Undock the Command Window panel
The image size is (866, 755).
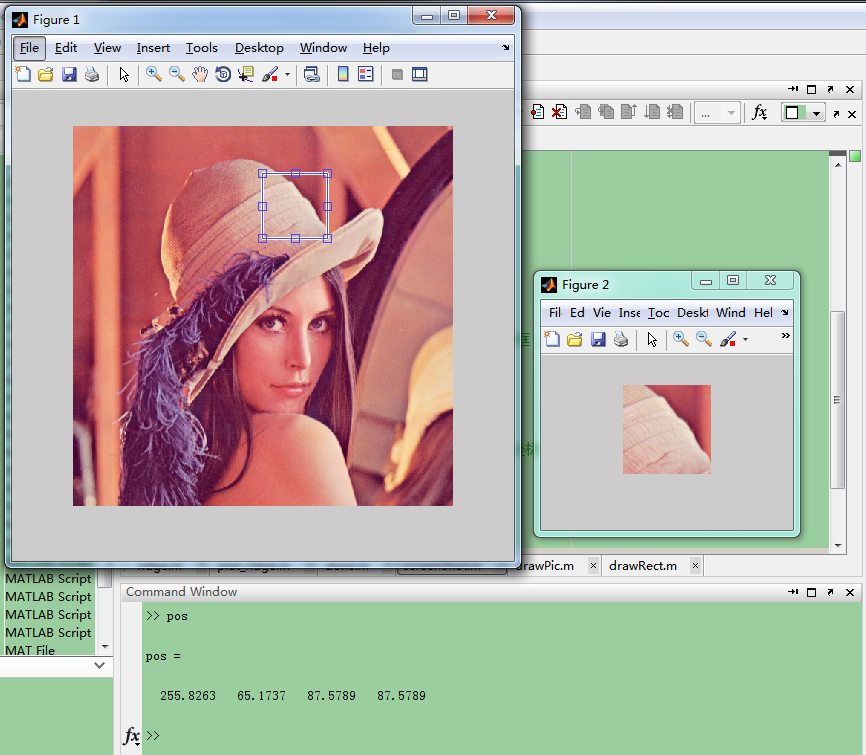point(830,592)
